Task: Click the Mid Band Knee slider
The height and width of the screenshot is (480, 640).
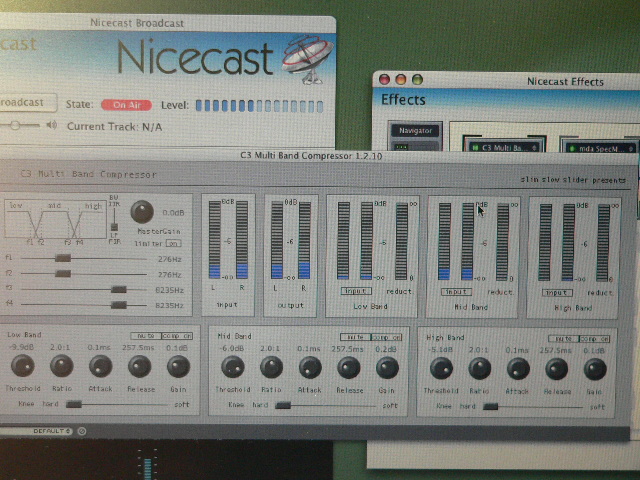Action: tap(326, 406)
